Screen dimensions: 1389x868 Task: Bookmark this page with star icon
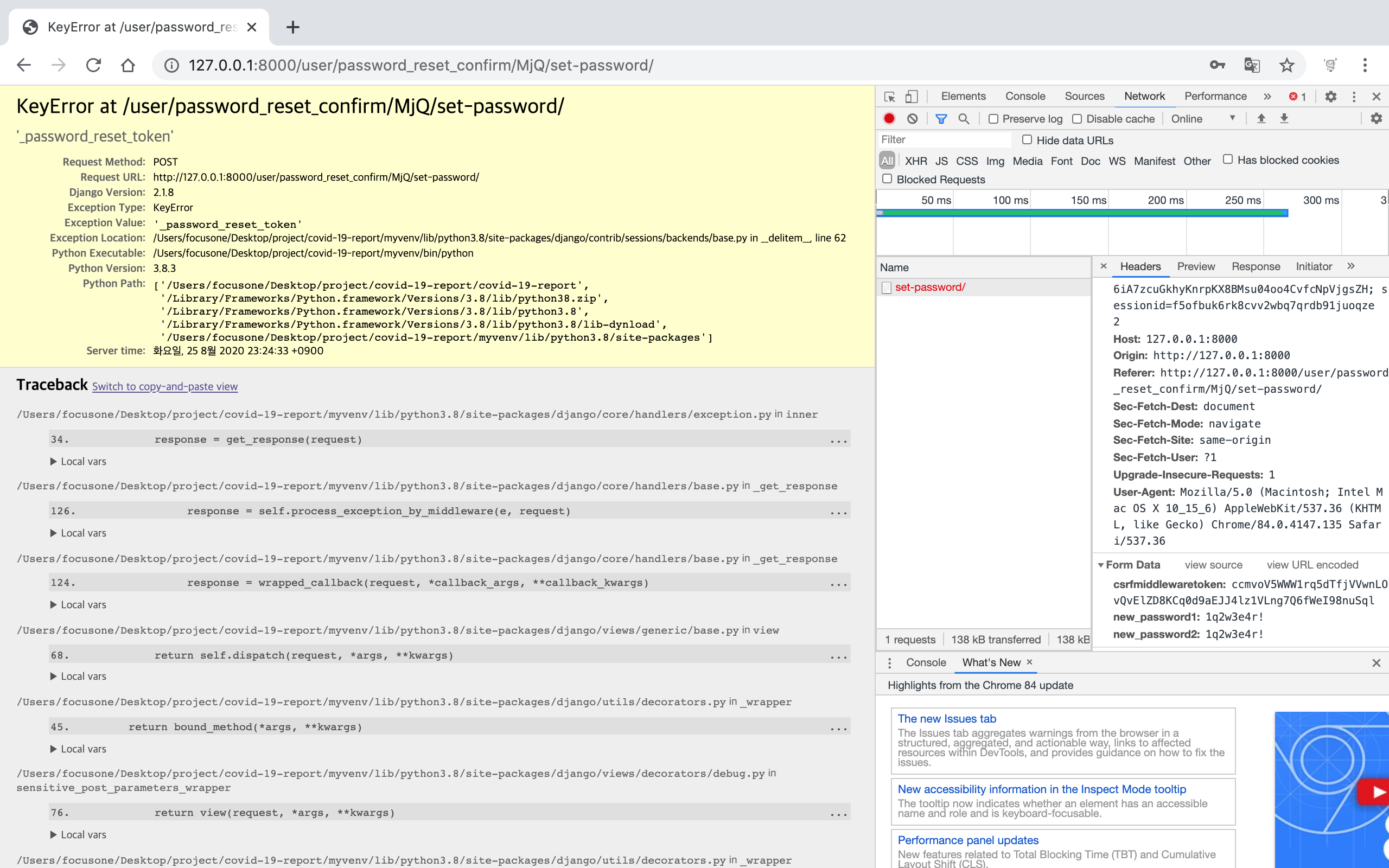click(x=1286, y=65)
